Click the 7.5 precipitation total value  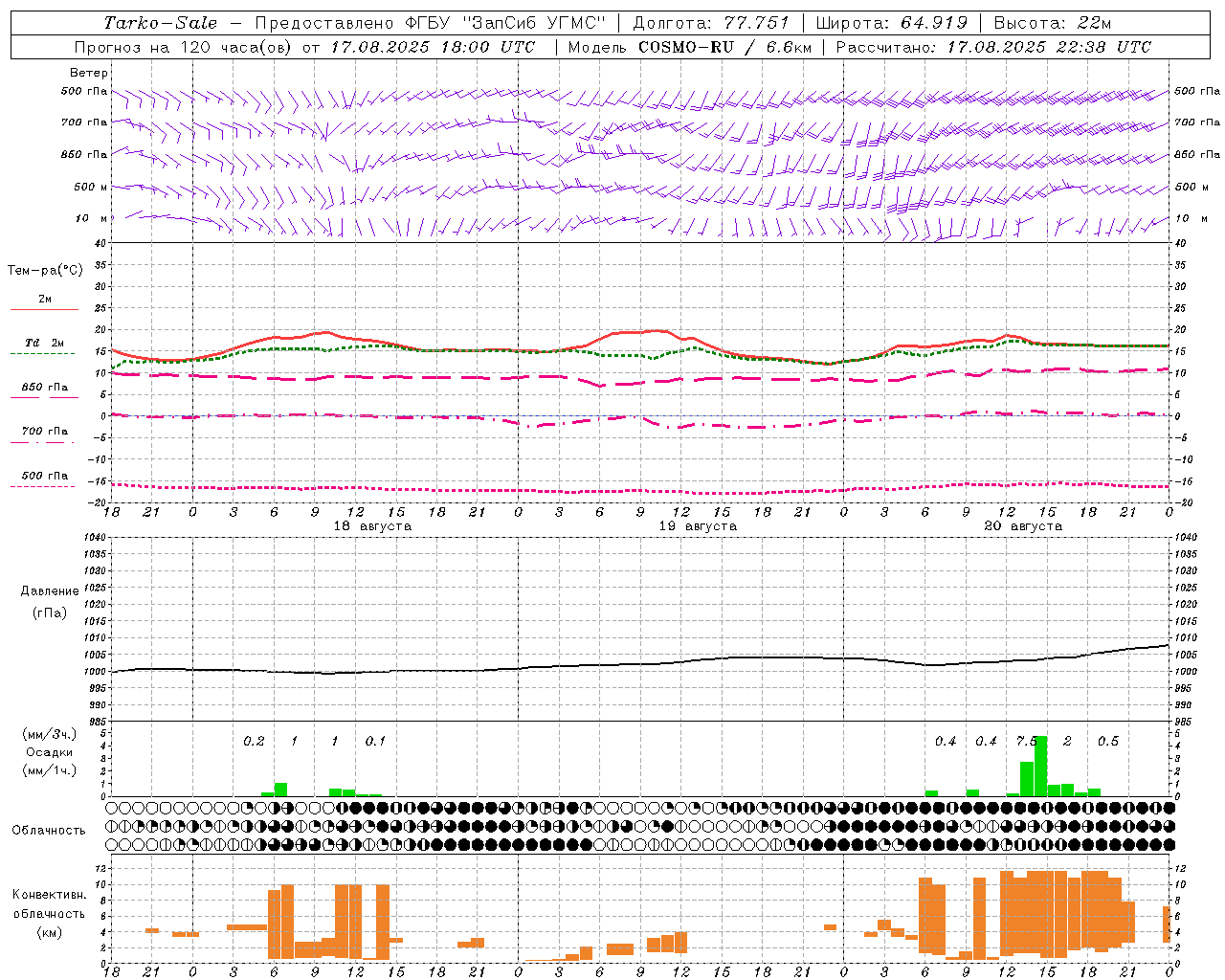click(x=1027, y=741)
